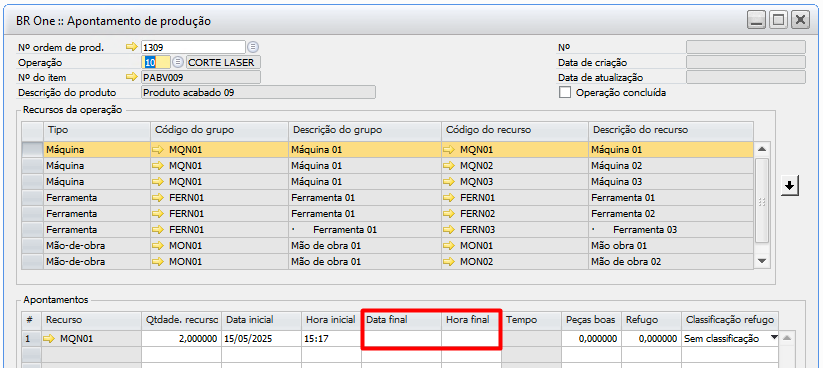Image resolution: width=823 pixels, height=368 pixels.
Task: Click the Descrição do recurso column header
Action: pyautogui.click(x=671, y=130)
